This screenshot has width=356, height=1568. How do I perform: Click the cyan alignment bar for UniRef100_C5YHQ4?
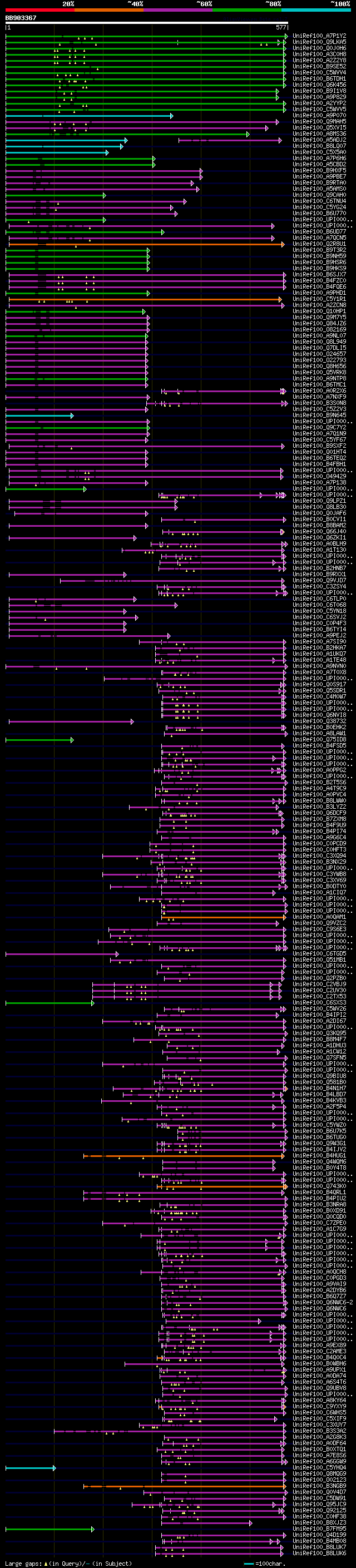pyautogui.click(x=31, y=1468)
